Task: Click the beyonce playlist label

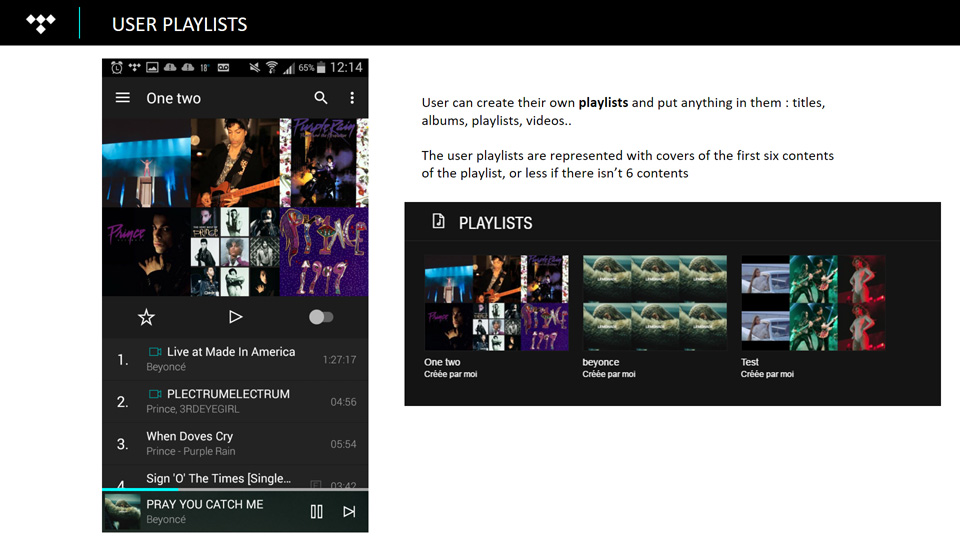Action: (601, 362)
